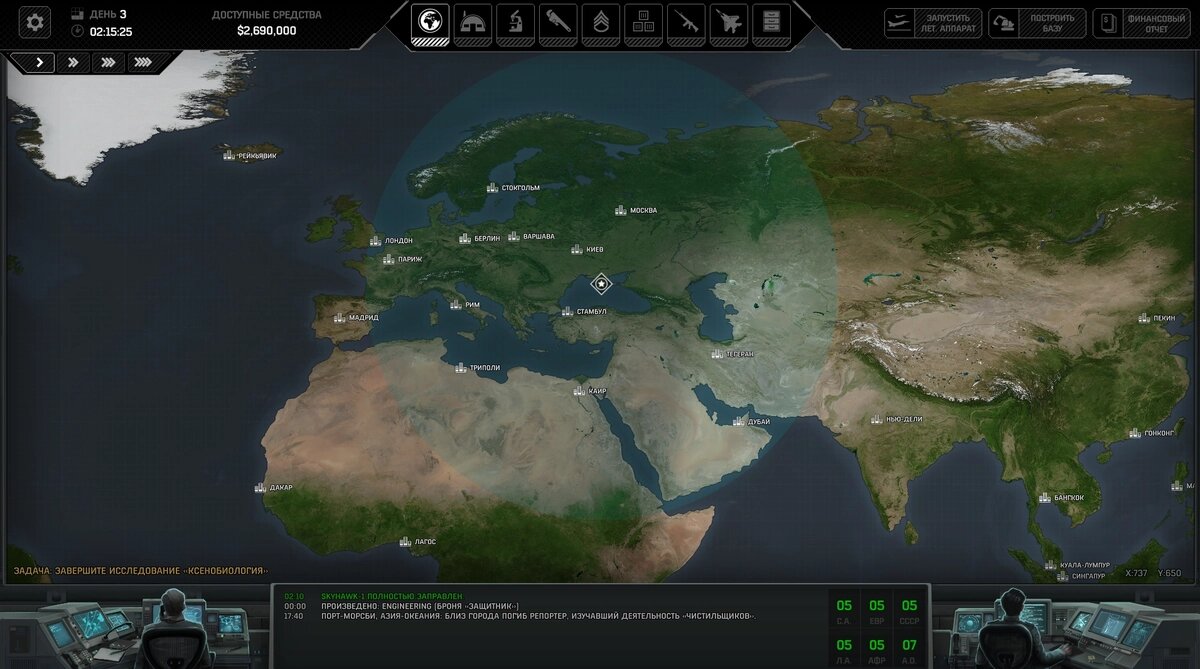1200x669 pixels.
Task: Open the aircraft jet fighter tab
Action: pos(729,24)
